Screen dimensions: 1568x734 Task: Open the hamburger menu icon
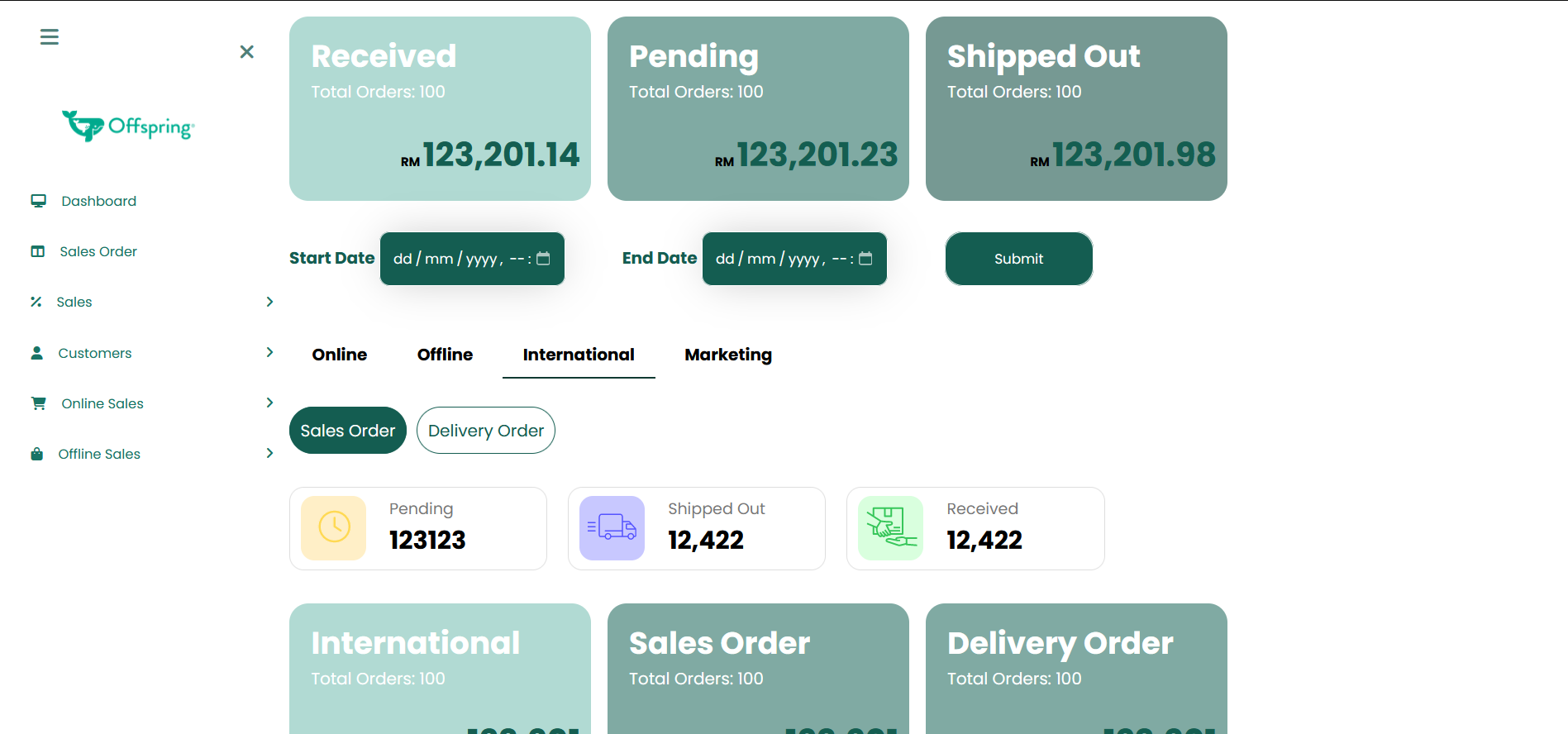[50, 37]
